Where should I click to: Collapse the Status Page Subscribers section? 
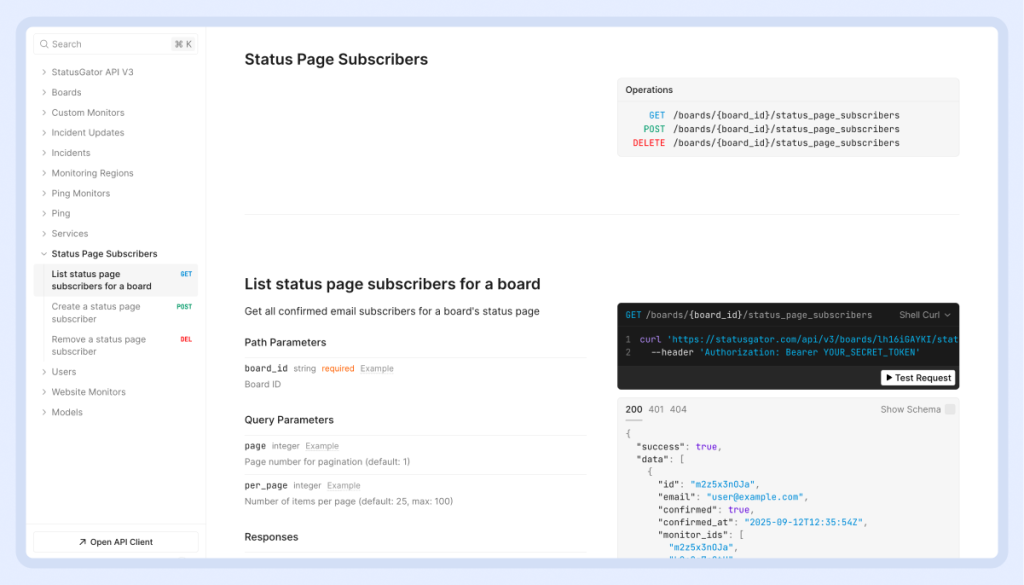click(x=44, y=254)
